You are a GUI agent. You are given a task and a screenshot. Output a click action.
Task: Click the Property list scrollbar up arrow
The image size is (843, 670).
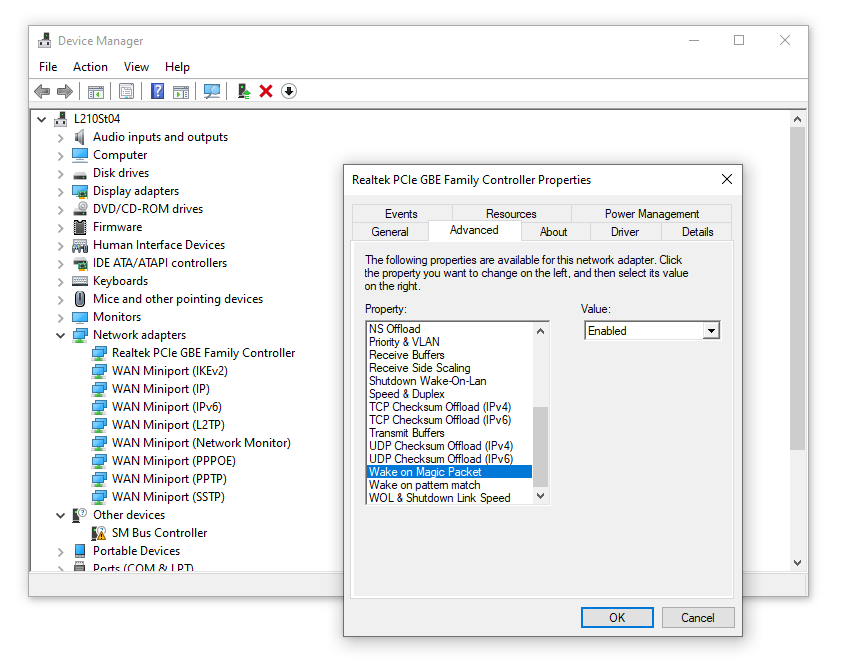pyautogui.click(x=541, y=331)
